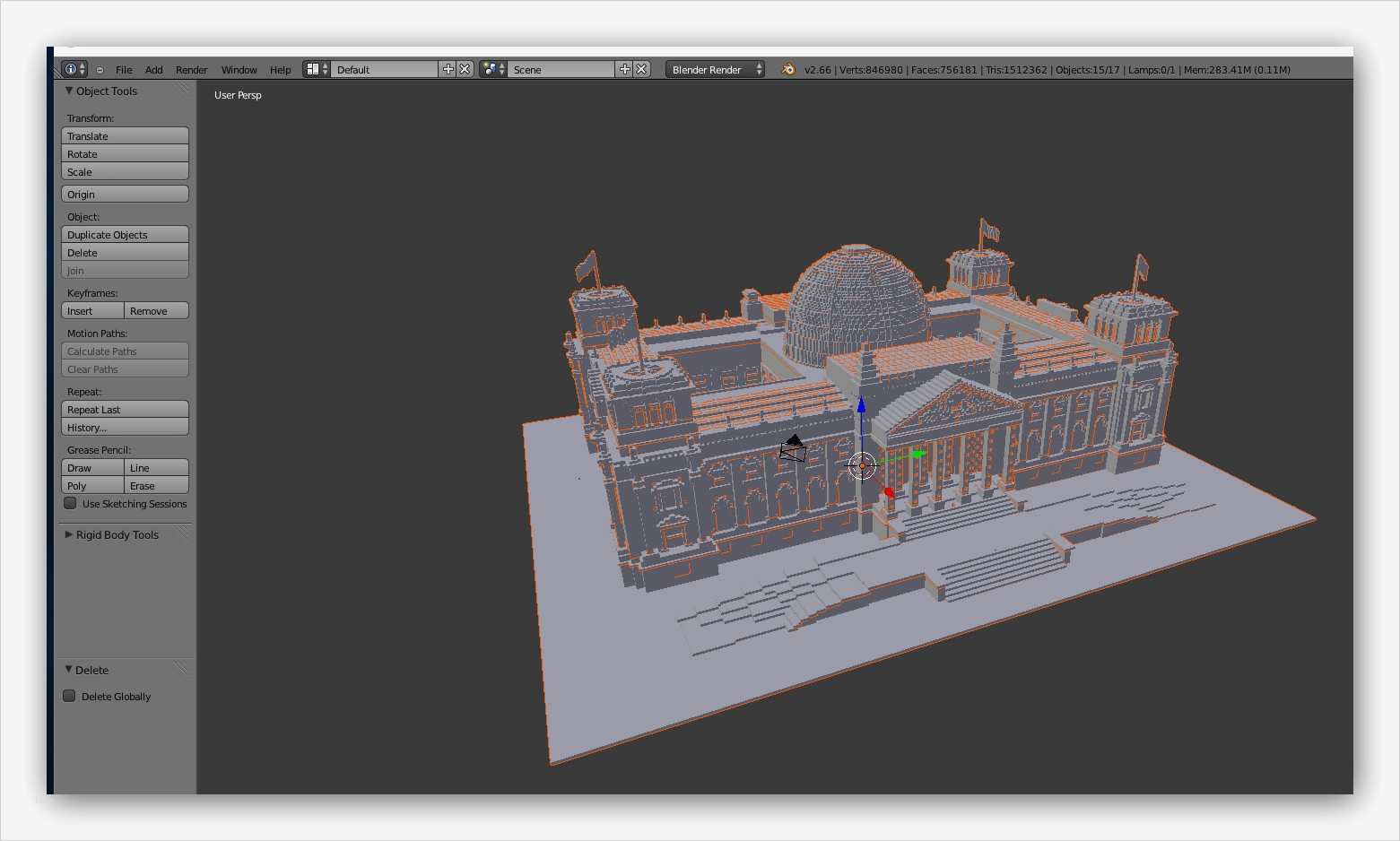Click the Default layout name field
The width and height of the screenshot is (1400, 841).
coord(385,69)
